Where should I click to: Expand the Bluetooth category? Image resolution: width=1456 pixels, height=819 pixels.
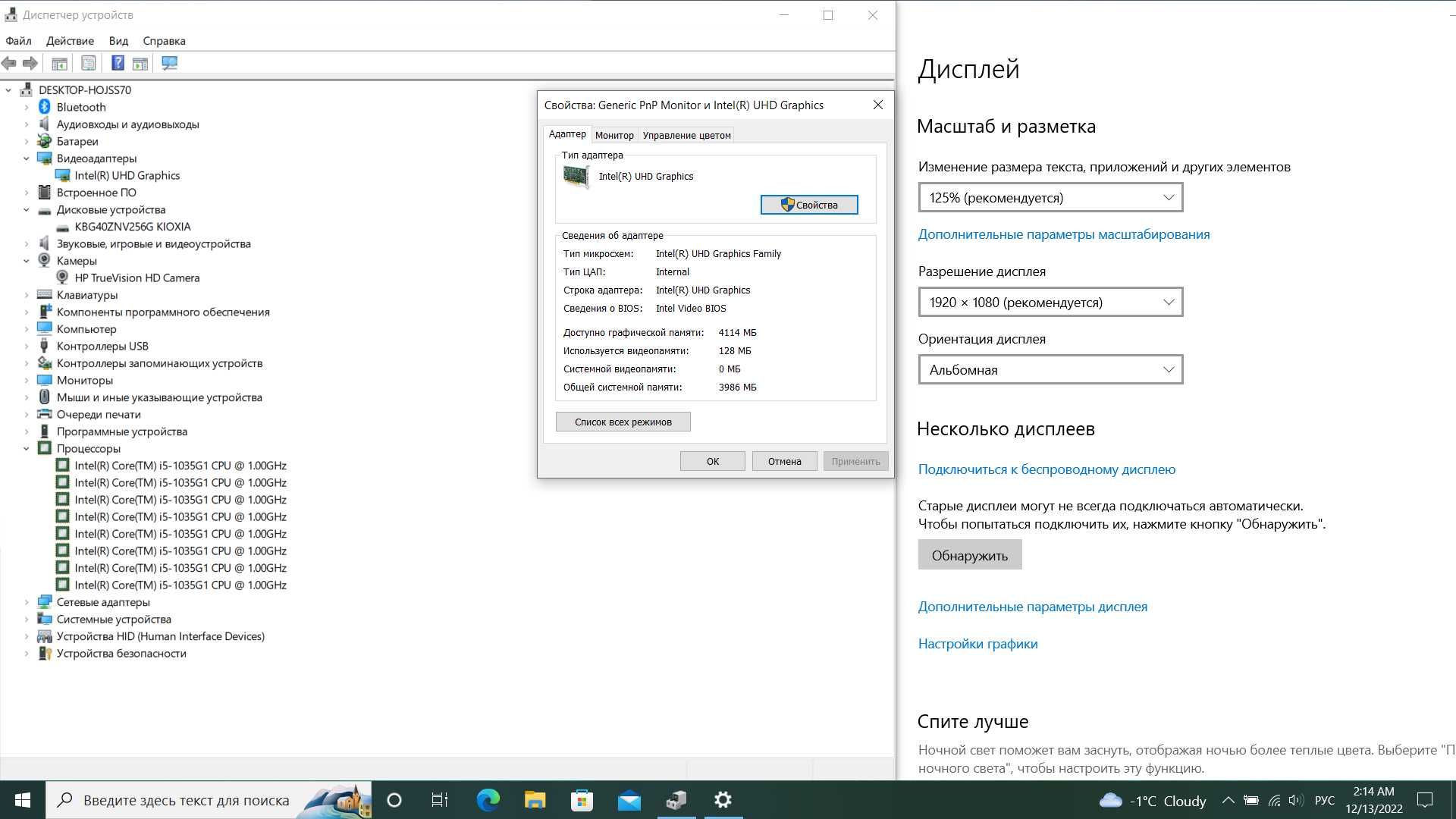[x=26, y=107]
